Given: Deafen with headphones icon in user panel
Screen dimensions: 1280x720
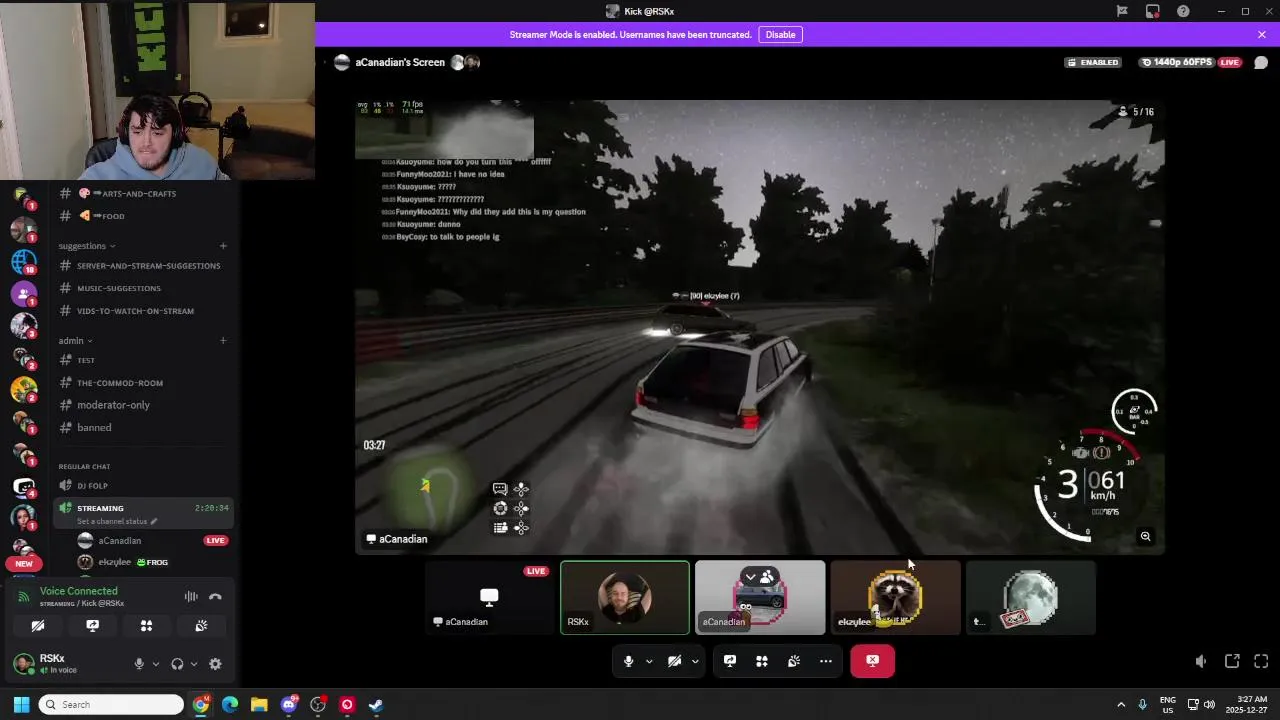Looking at the screenshot, I should [x=177, y=664].
